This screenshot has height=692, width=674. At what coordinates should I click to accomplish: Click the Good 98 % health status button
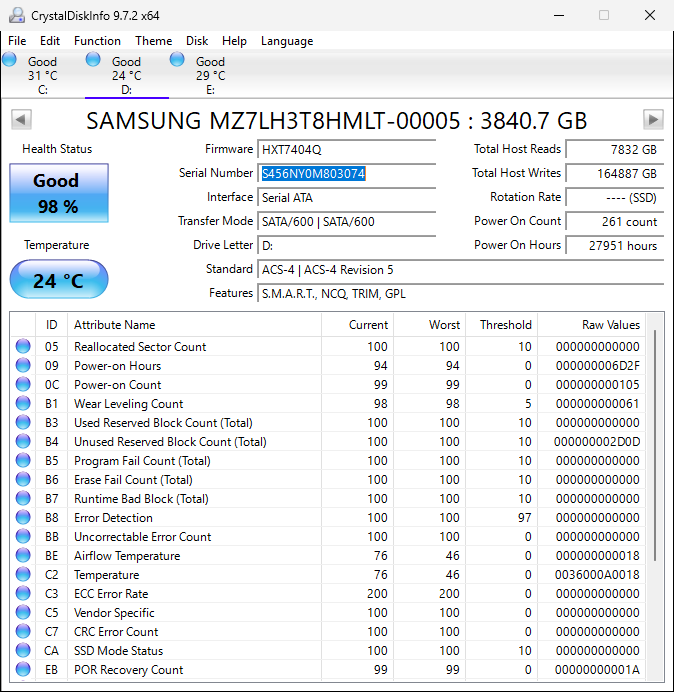point(59,193)
